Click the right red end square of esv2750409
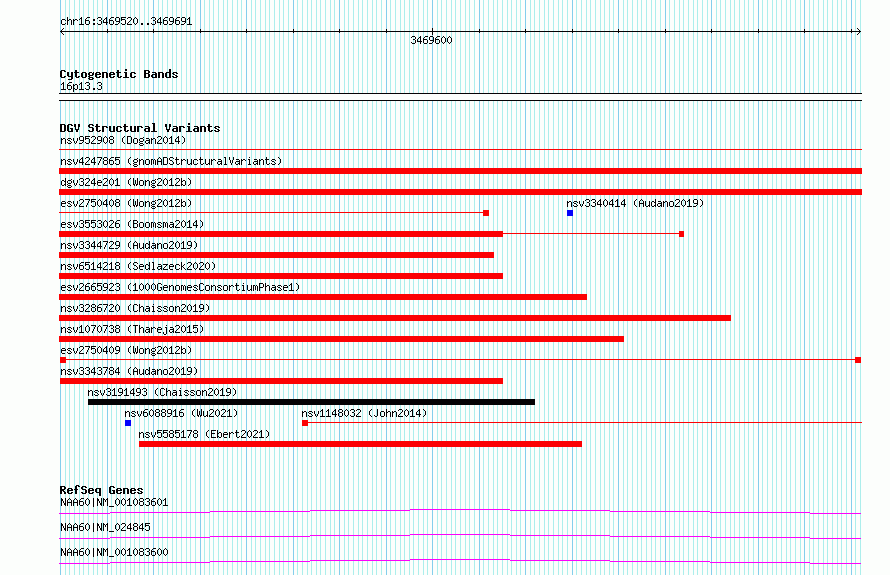 (858, 360)
